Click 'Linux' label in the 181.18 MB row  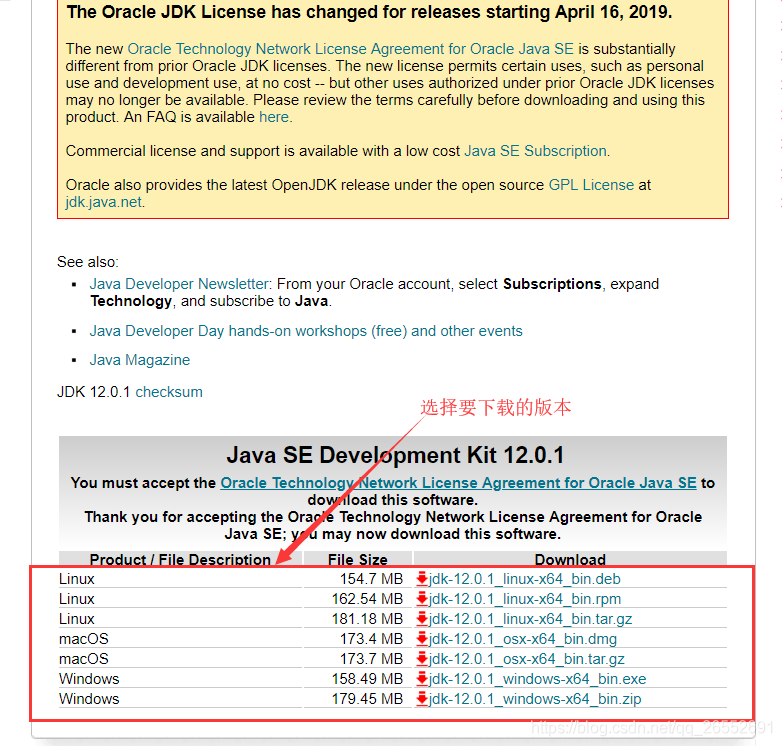tap(77, 619)
